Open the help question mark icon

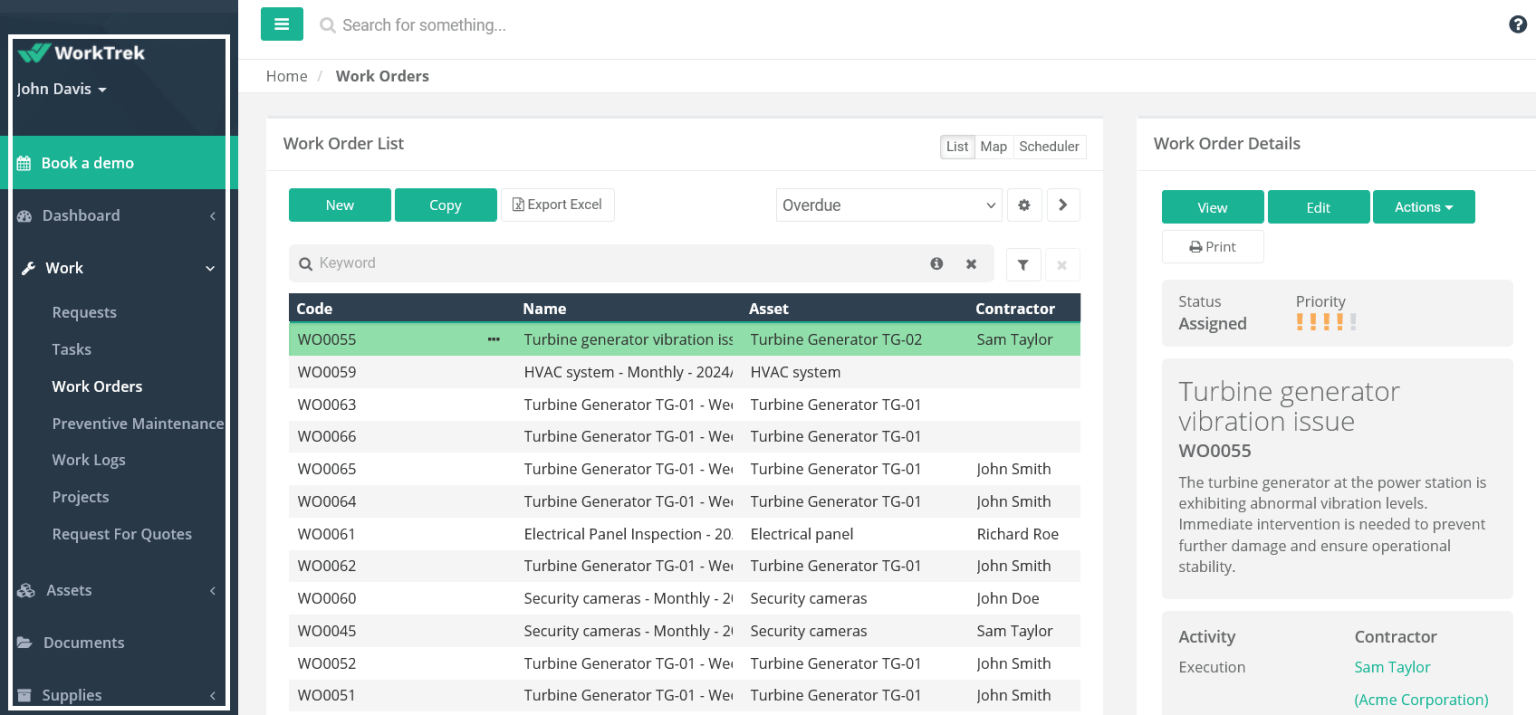click(x=1517, y=25)
